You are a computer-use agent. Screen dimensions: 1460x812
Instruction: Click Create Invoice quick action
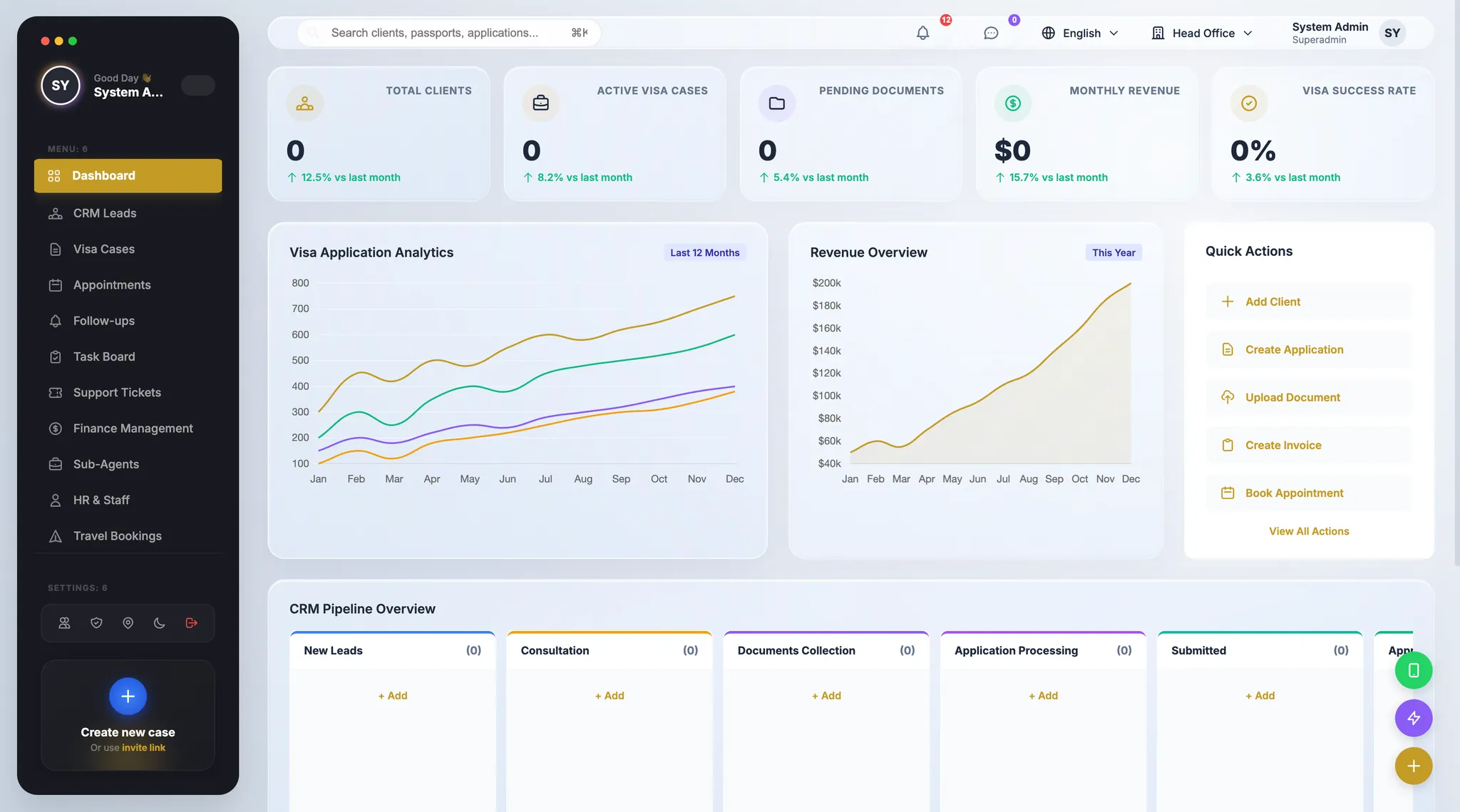click(x=1309, y=445)
